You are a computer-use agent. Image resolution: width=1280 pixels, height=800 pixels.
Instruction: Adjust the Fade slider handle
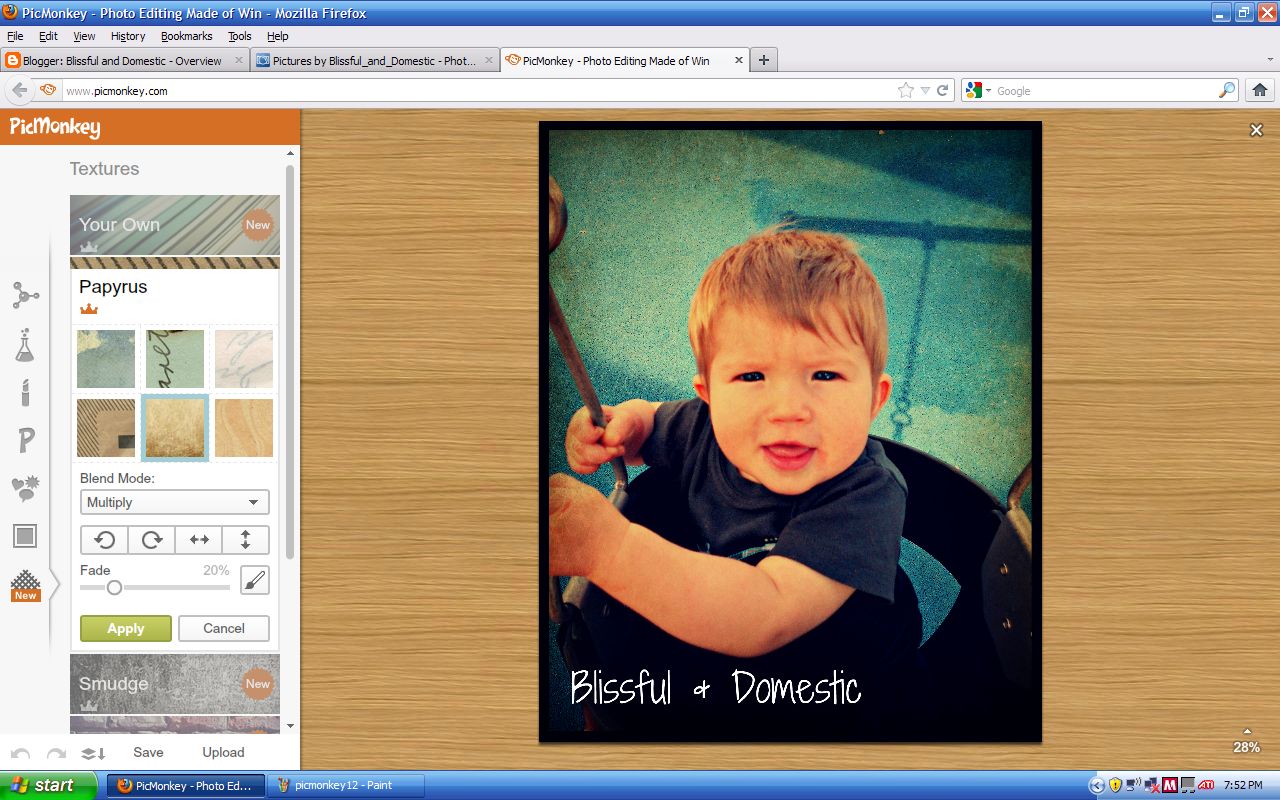pyautogui.click(x=114, y=587)
